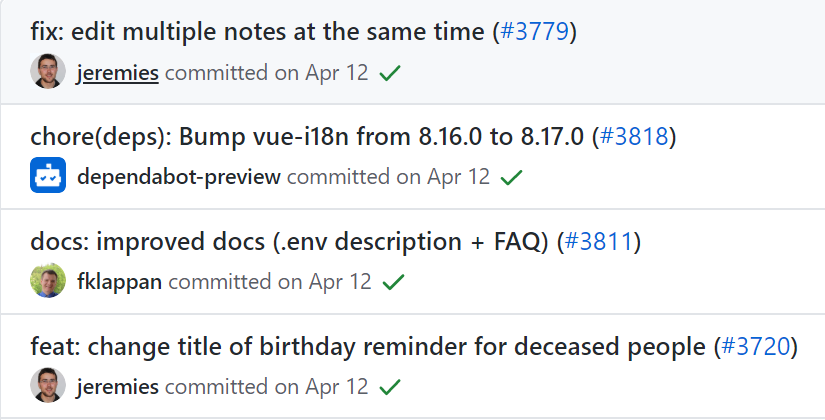
Task: Visit jeremies username on birthday reminder commit
Action: point(117,385)
